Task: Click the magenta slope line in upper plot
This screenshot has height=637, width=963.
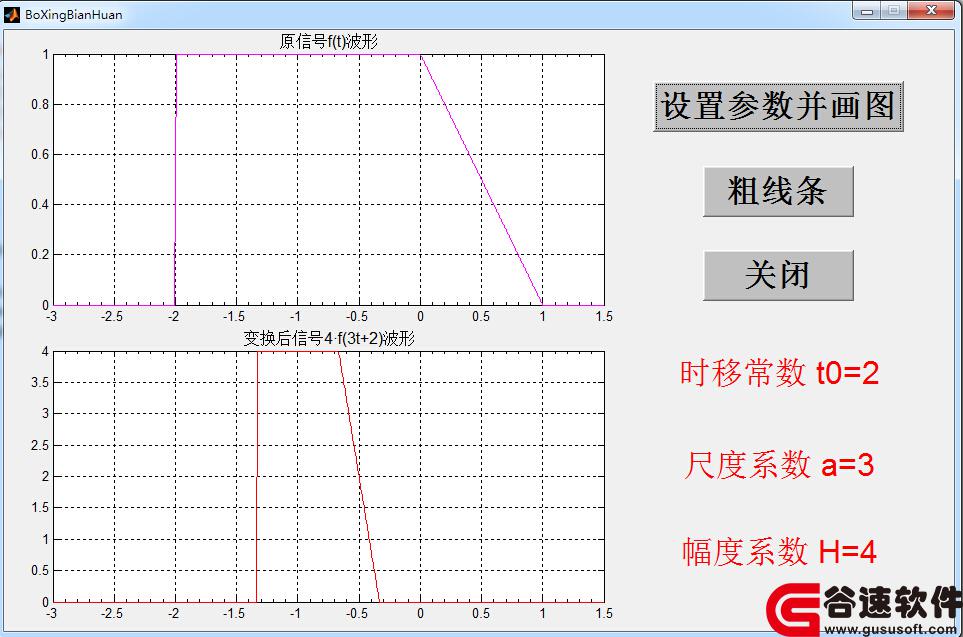Action: pos(482,179)
